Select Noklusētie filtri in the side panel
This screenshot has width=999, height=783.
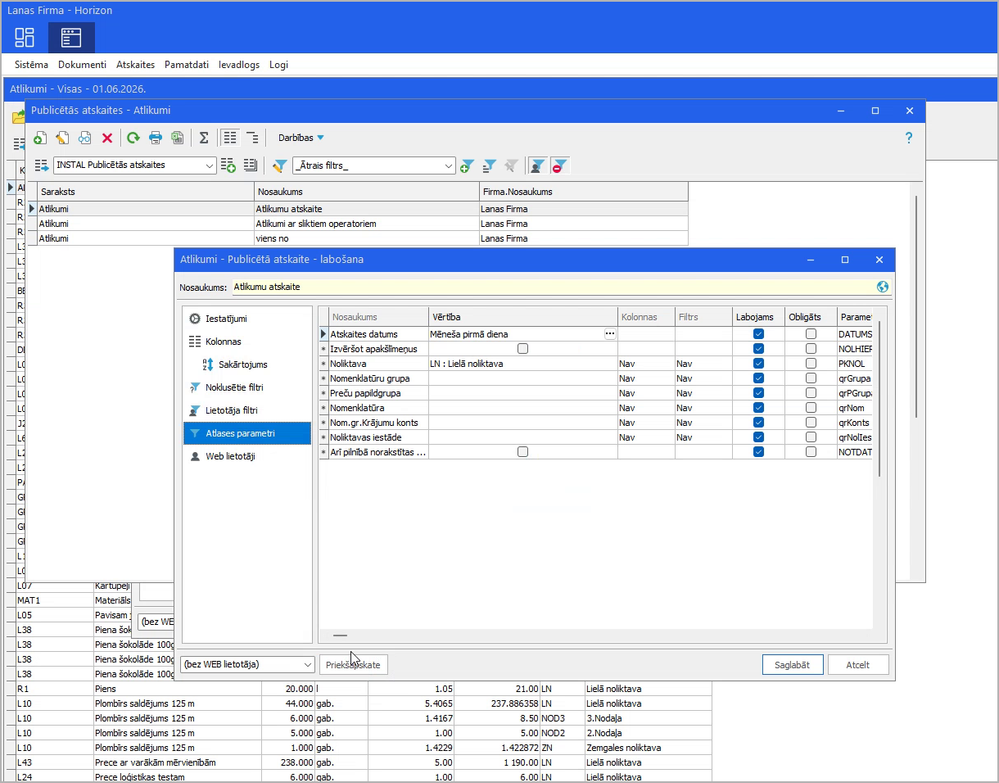[247, 387]
